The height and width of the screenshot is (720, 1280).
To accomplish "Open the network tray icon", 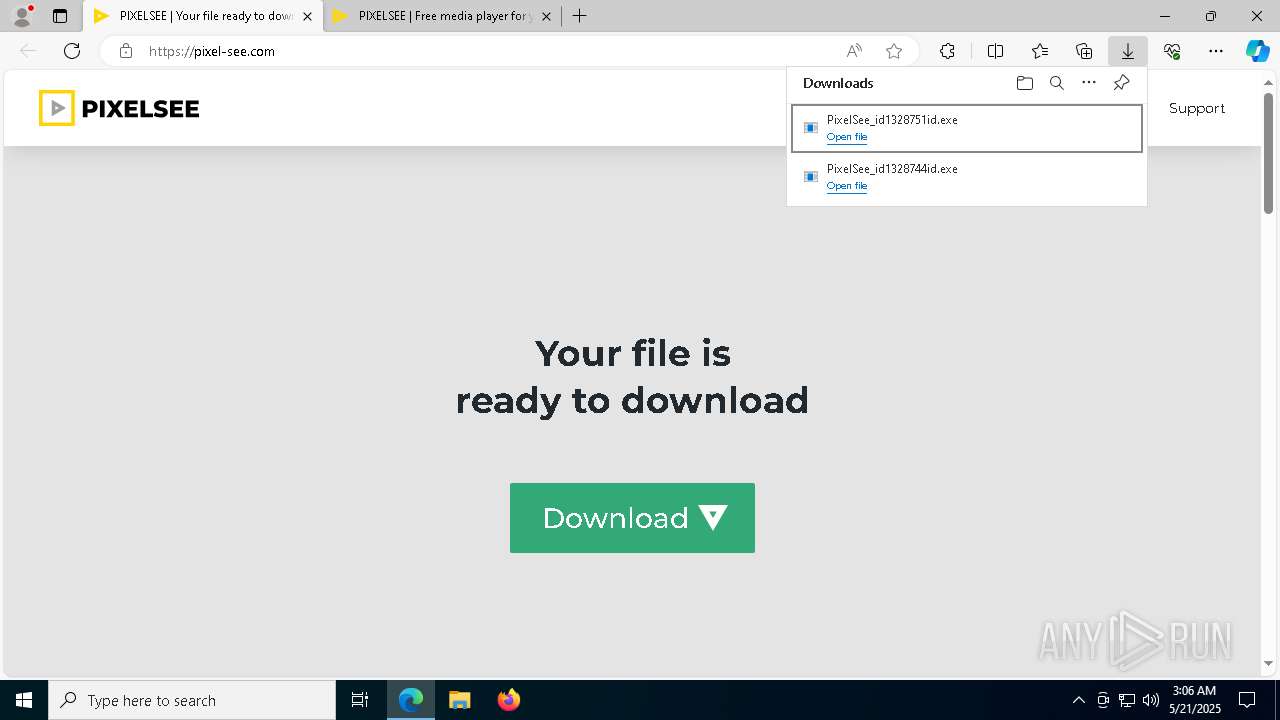I will click(1127, 700).
